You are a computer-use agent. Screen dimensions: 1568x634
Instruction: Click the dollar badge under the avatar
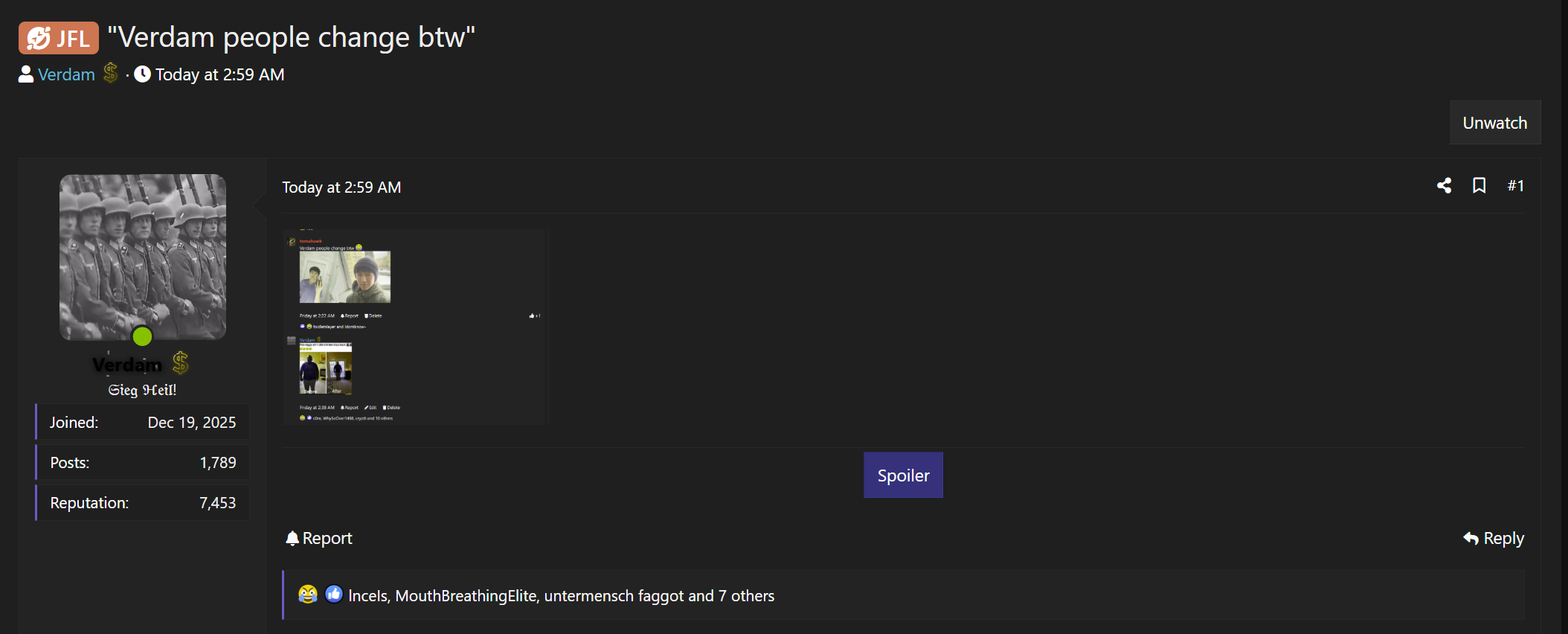click(x=181, y=363)
